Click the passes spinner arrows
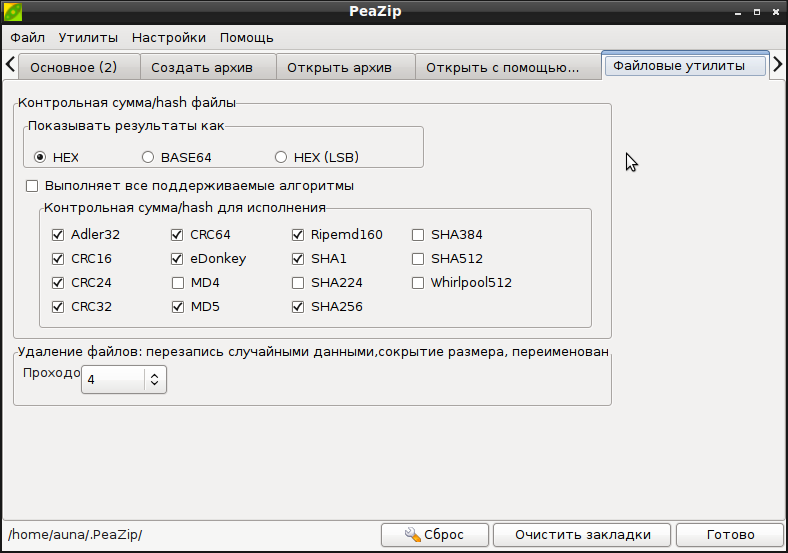788x553 pixels. pos(155,380)
